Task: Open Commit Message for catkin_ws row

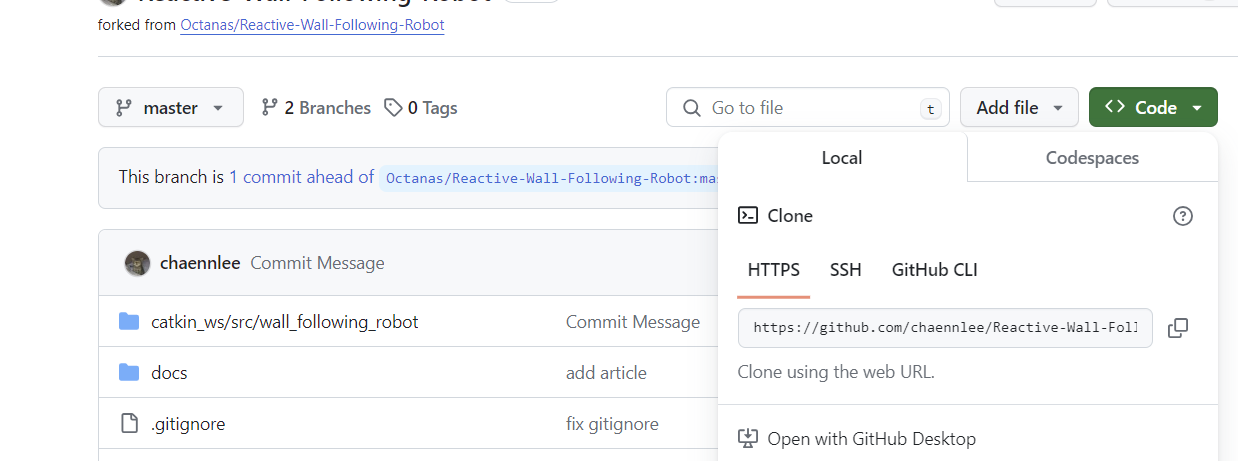Action: [633, 322]
